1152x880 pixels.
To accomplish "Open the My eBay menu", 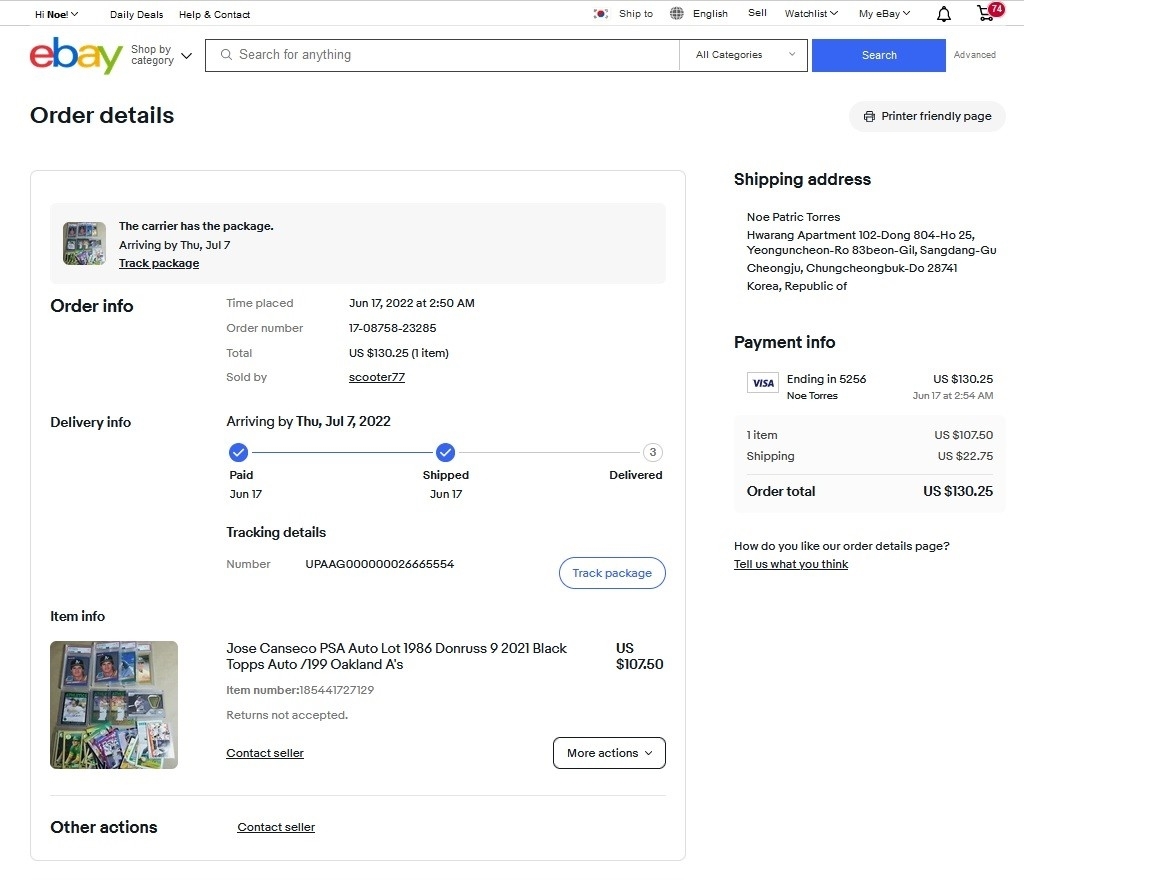I will (x=884, y=13).
